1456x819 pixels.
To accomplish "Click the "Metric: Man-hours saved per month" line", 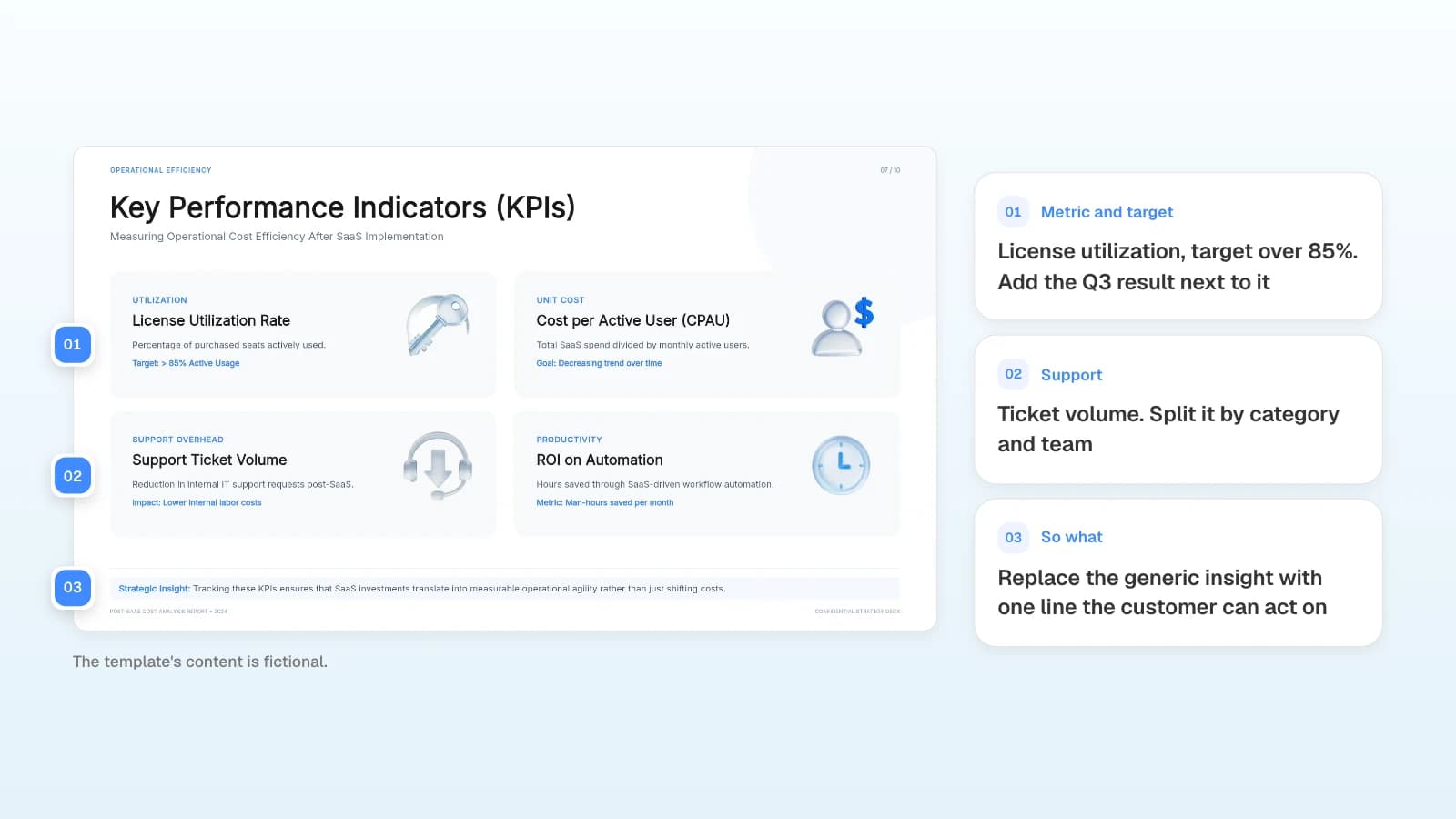I will [605, 503].
